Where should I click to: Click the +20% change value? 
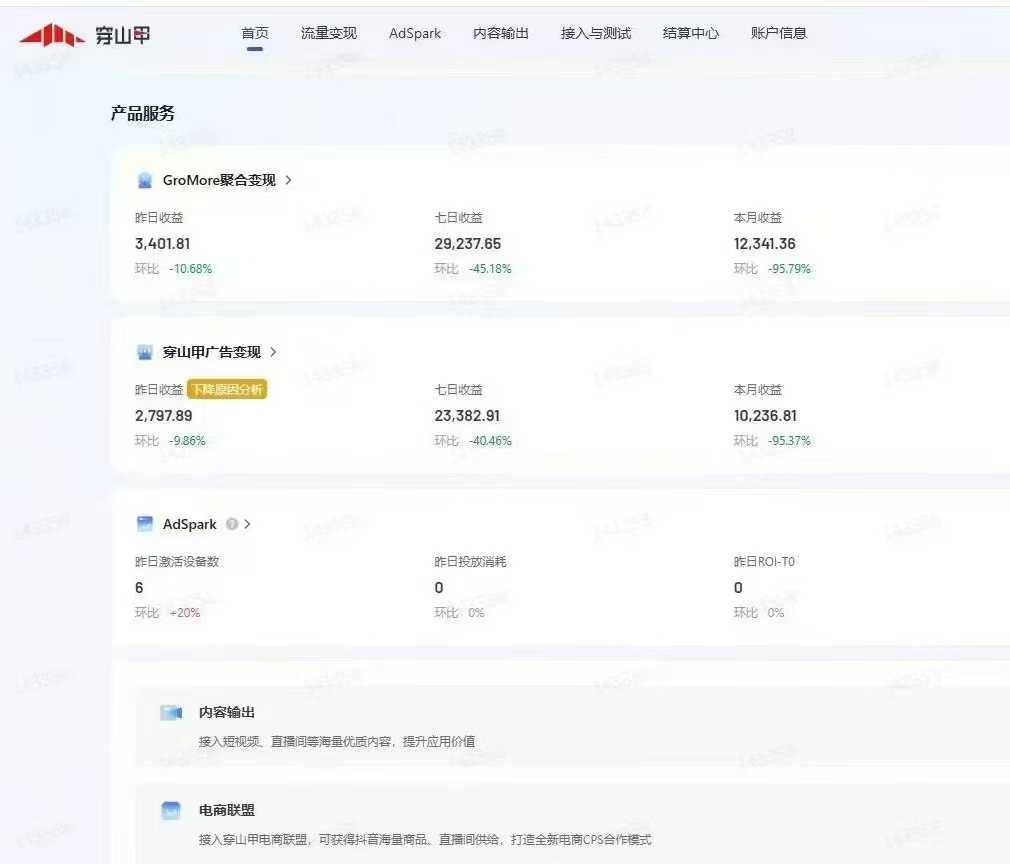coord(185,613)
